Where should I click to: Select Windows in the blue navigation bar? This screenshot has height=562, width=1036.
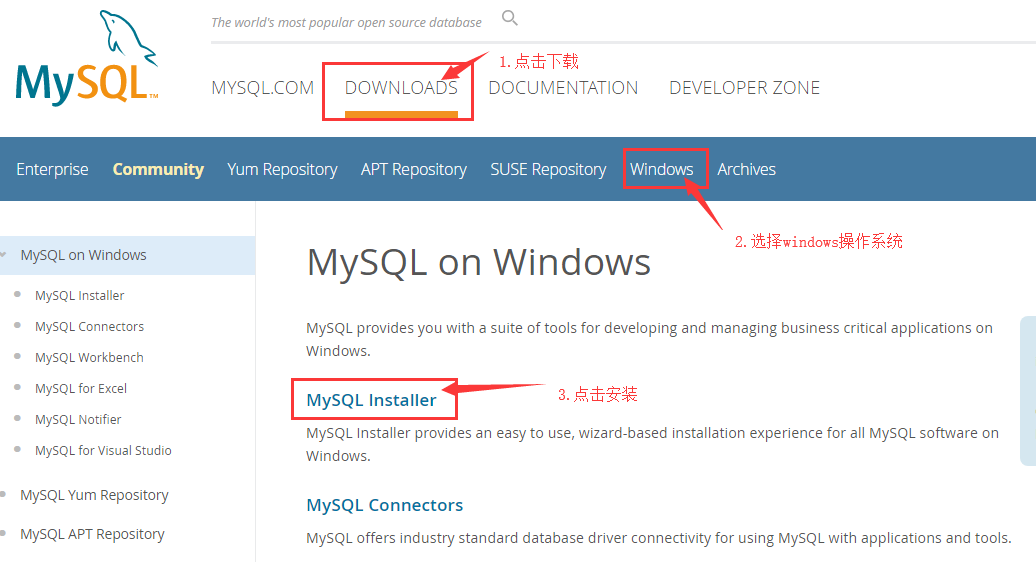click(661, 170)
